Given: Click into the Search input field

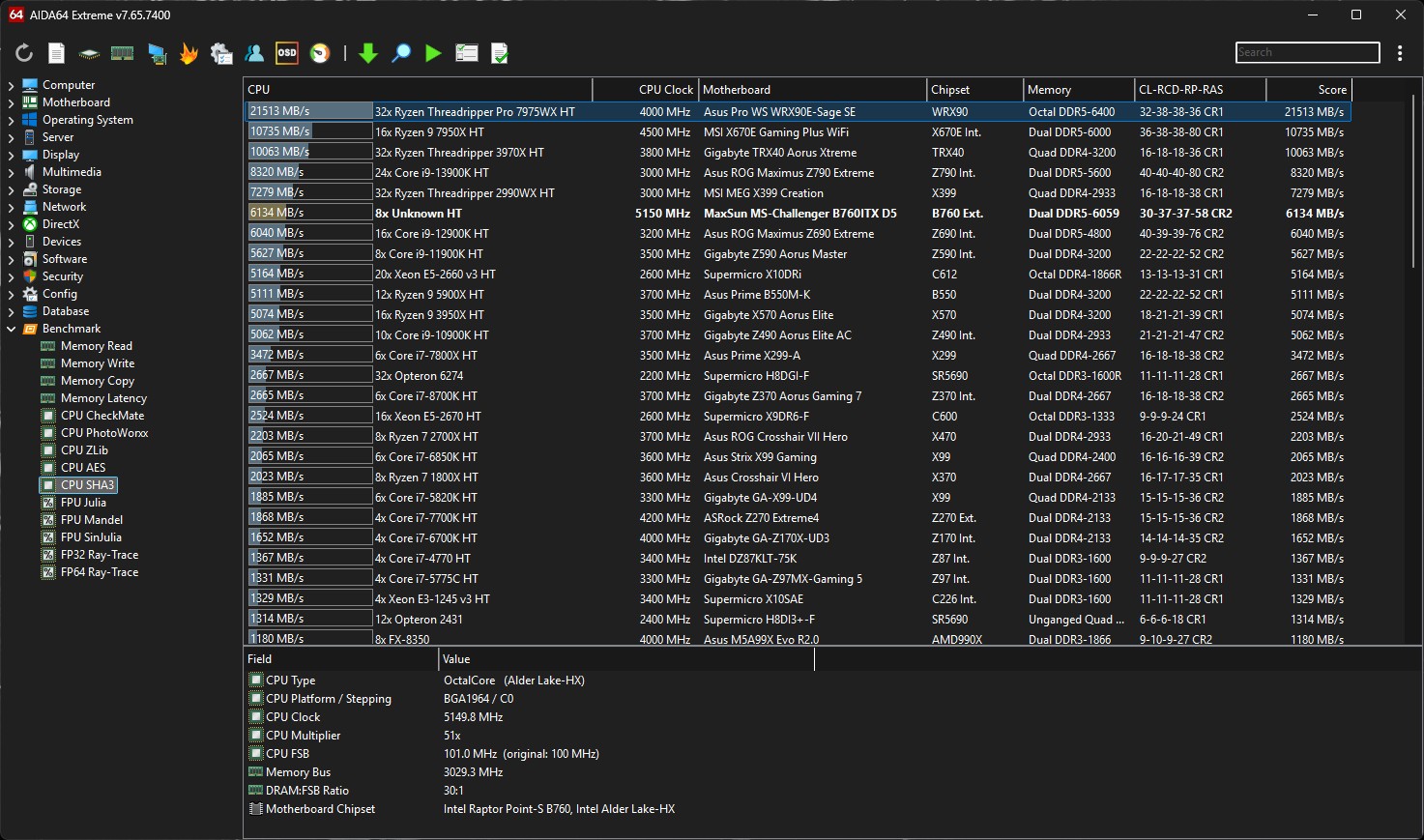Looking at the screenshot, I should 1307,52.
